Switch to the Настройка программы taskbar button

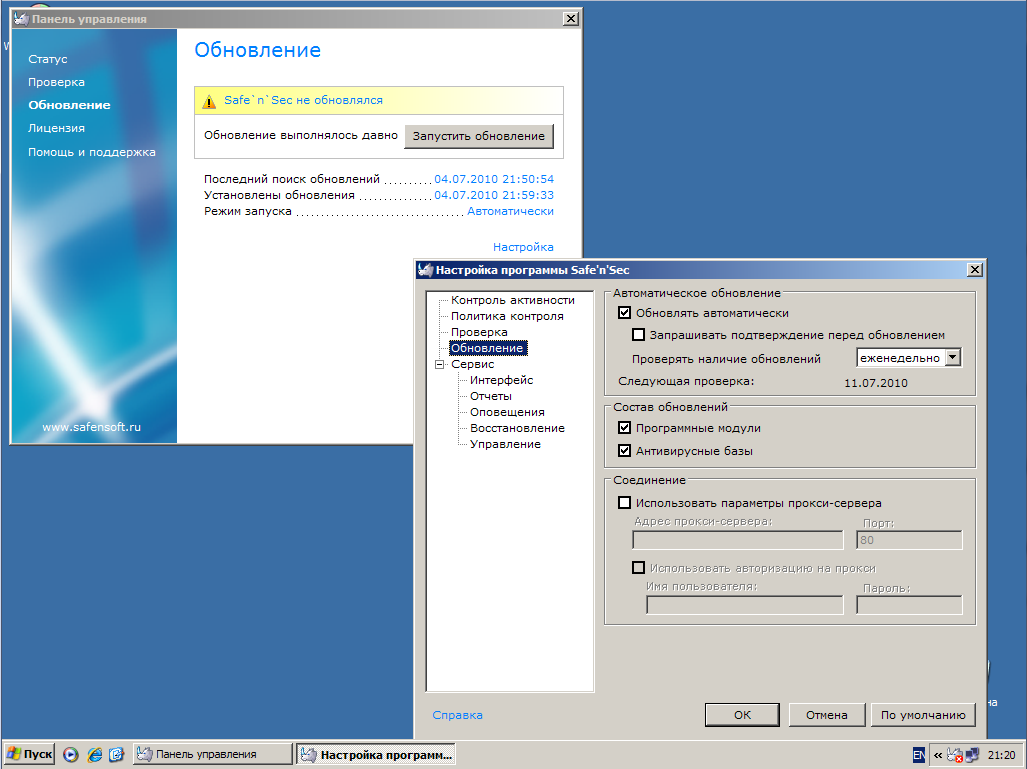tap(376, 755)
